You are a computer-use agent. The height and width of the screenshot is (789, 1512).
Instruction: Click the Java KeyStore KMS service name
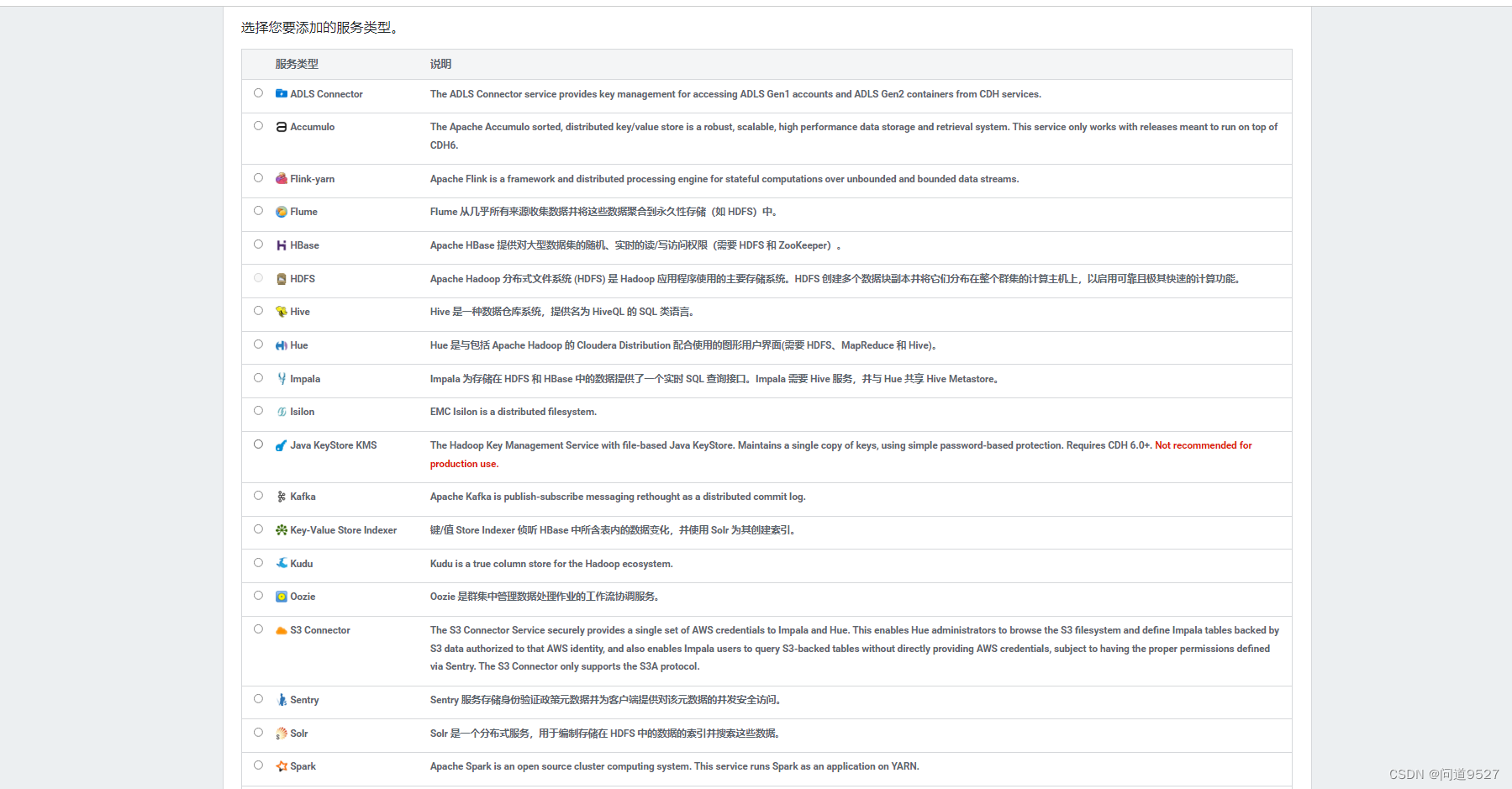pos(333,445)
